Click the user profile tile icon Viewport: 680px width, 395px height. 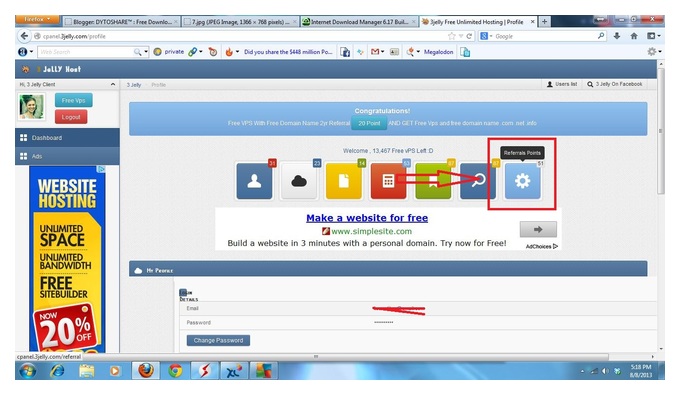tap(254, 181)
